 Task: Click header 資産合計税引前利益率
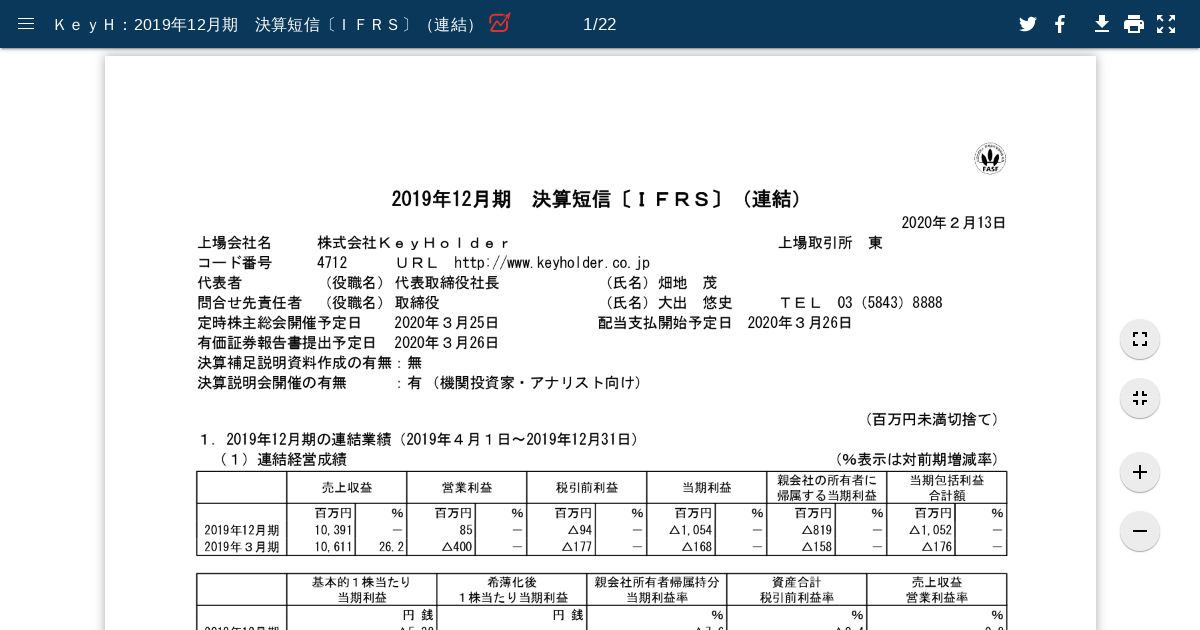pos(797,589)
